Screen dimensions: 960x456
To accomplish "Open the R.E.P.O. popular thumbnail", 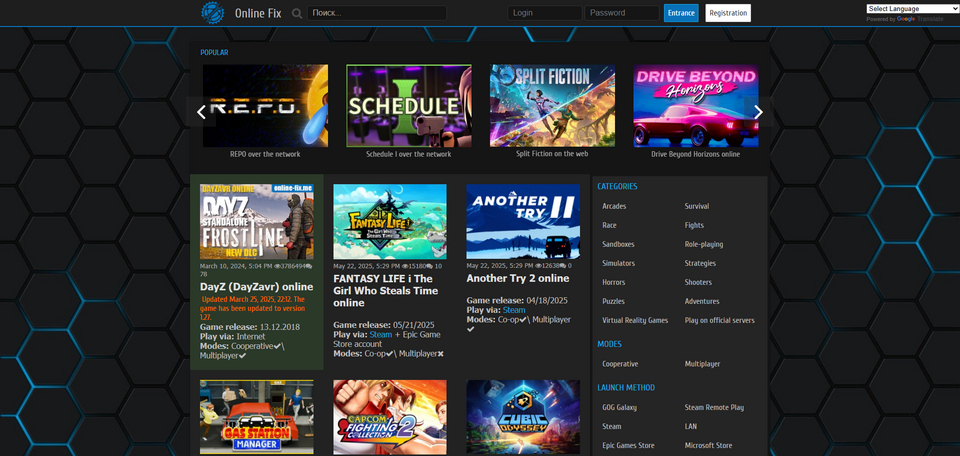I will coord(265,106).
